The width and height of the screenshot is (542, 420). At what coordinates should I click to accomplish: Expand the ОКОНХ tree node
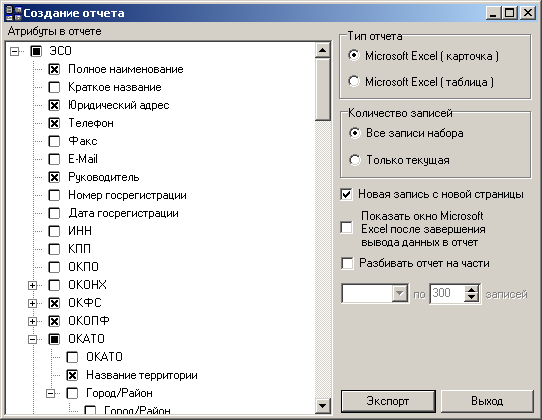click(32, 285)
